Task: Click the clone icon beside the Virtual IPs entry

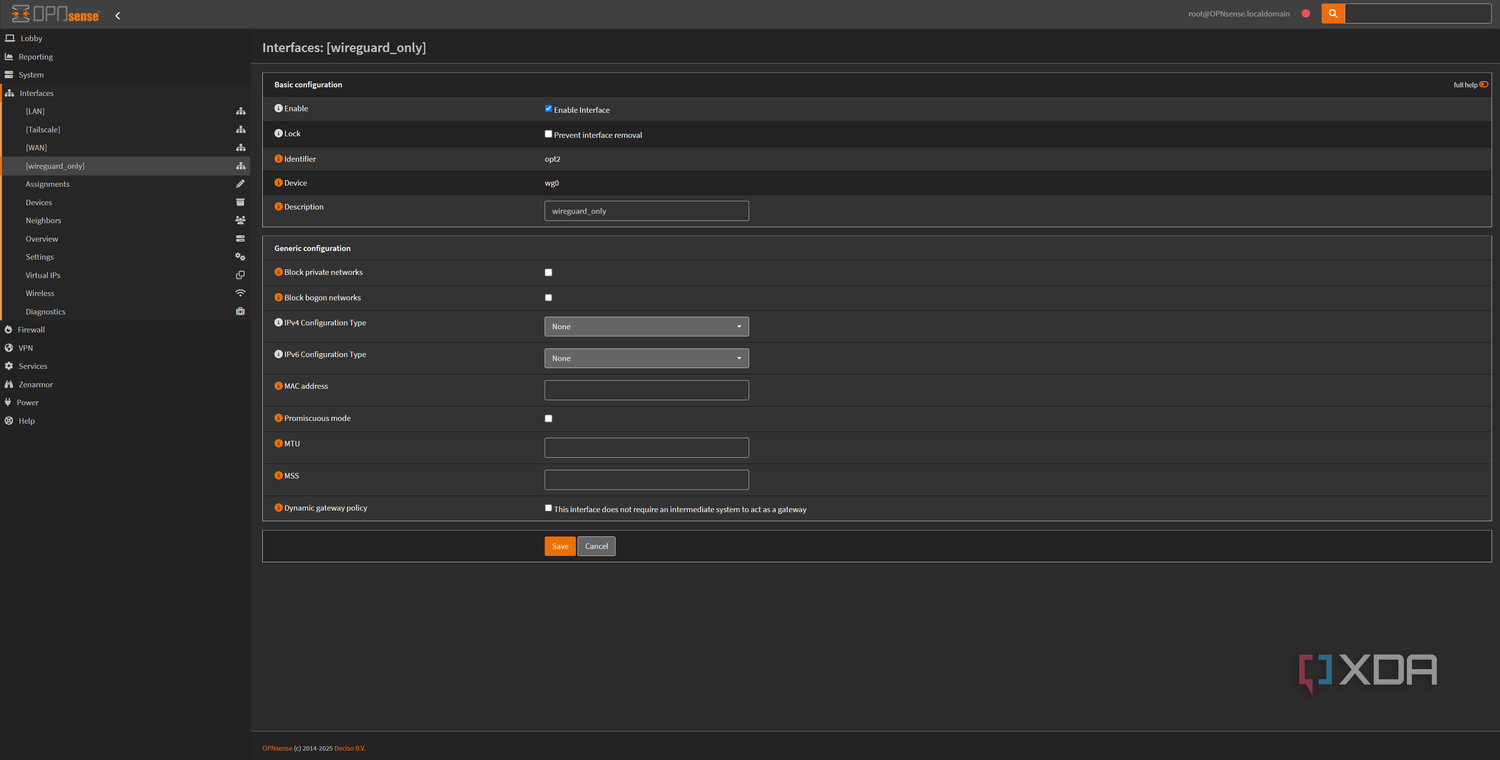Action: [240, 275]
